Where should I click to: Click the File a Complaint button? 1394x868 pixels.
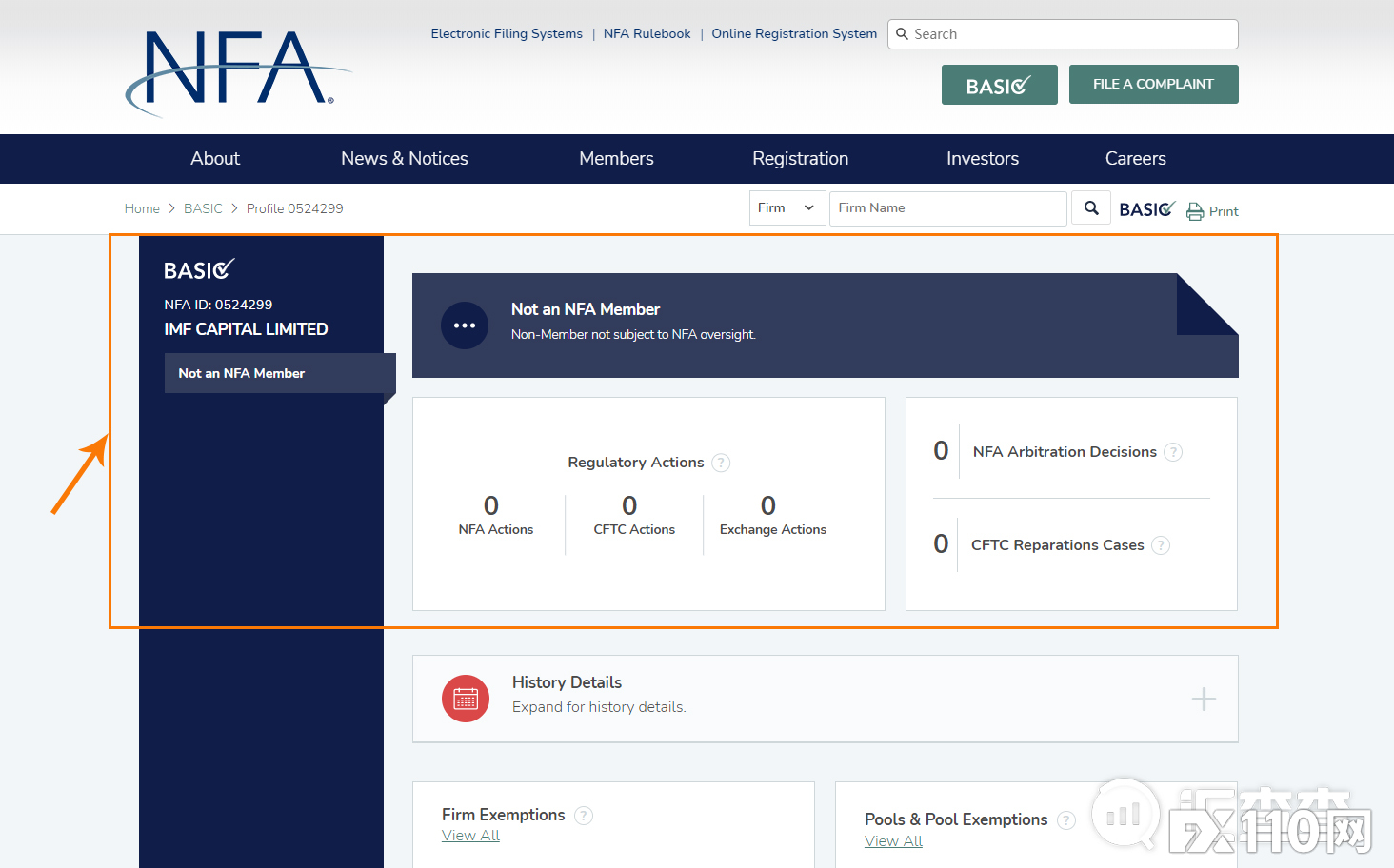point(1154,84)
